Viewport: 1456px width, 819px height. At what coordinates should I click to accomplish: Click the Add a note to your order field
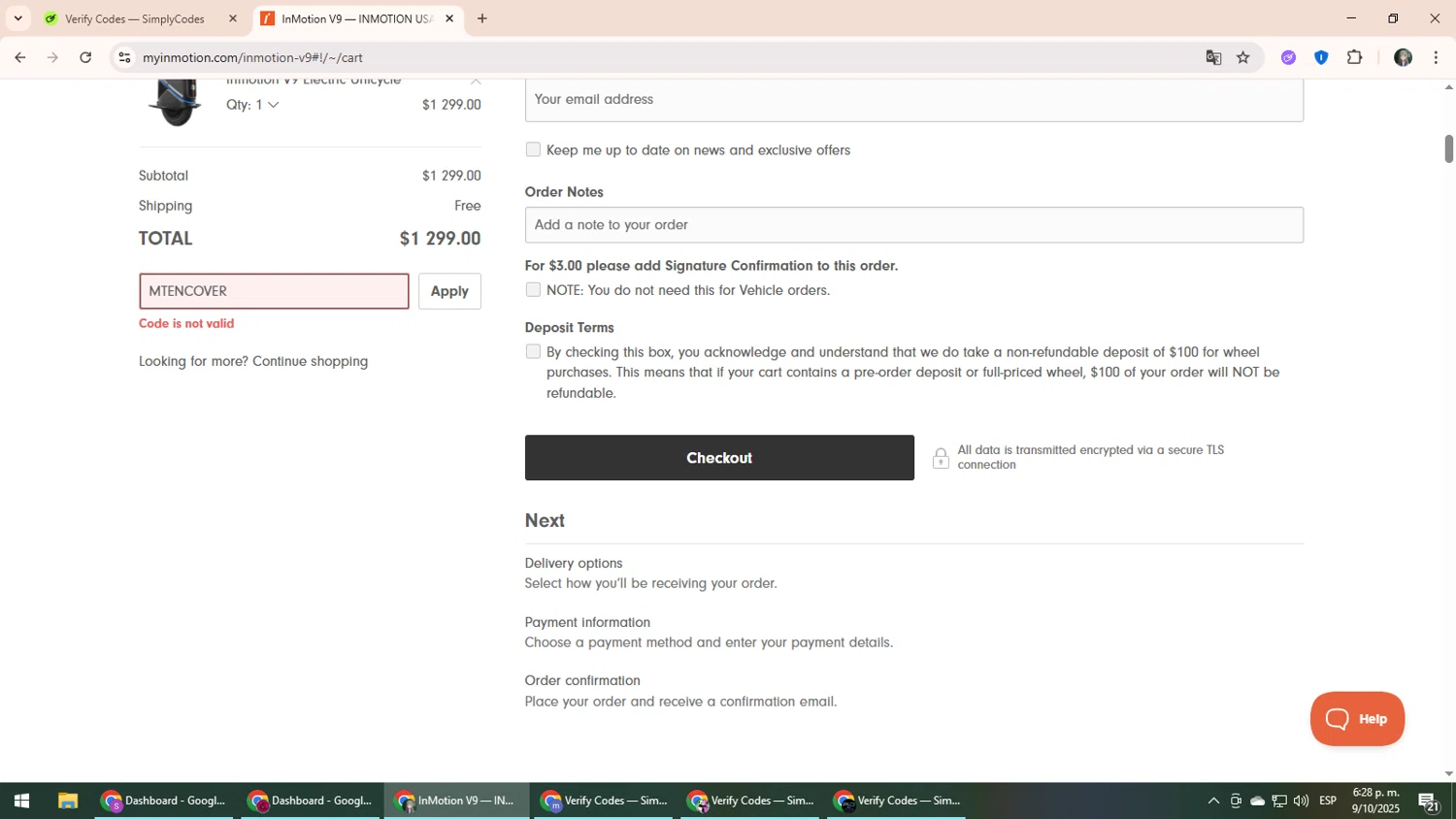click(x=913, y=225)
